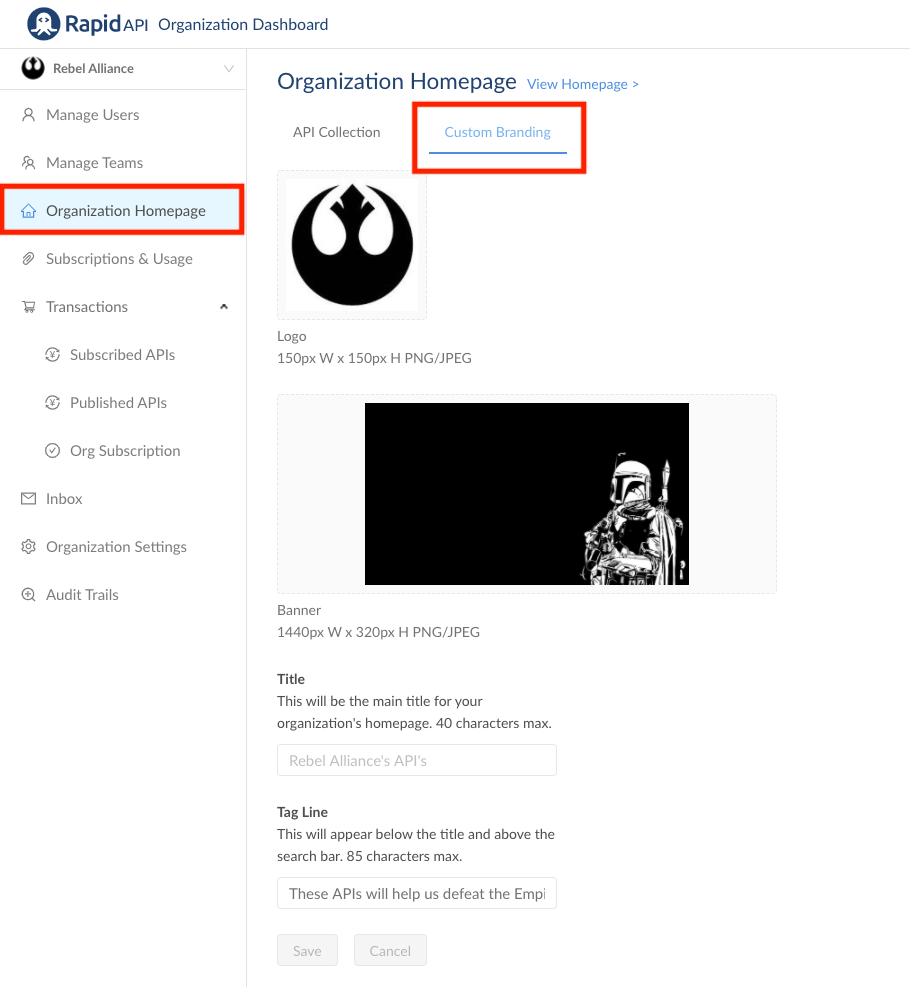The image size is (910, 987).
Task: Select the Custom Branding tab
Action: pyautogui.click(x=497, y=132)
